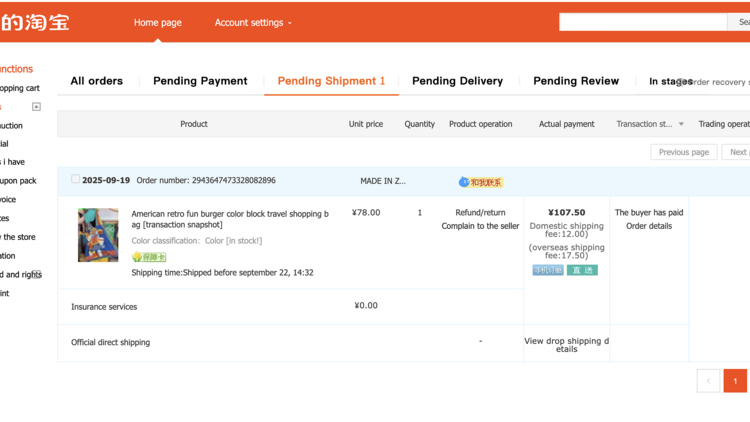The image size is (750, 422).
Task: Click the blue mobile order badge
Action: point(548,270)
